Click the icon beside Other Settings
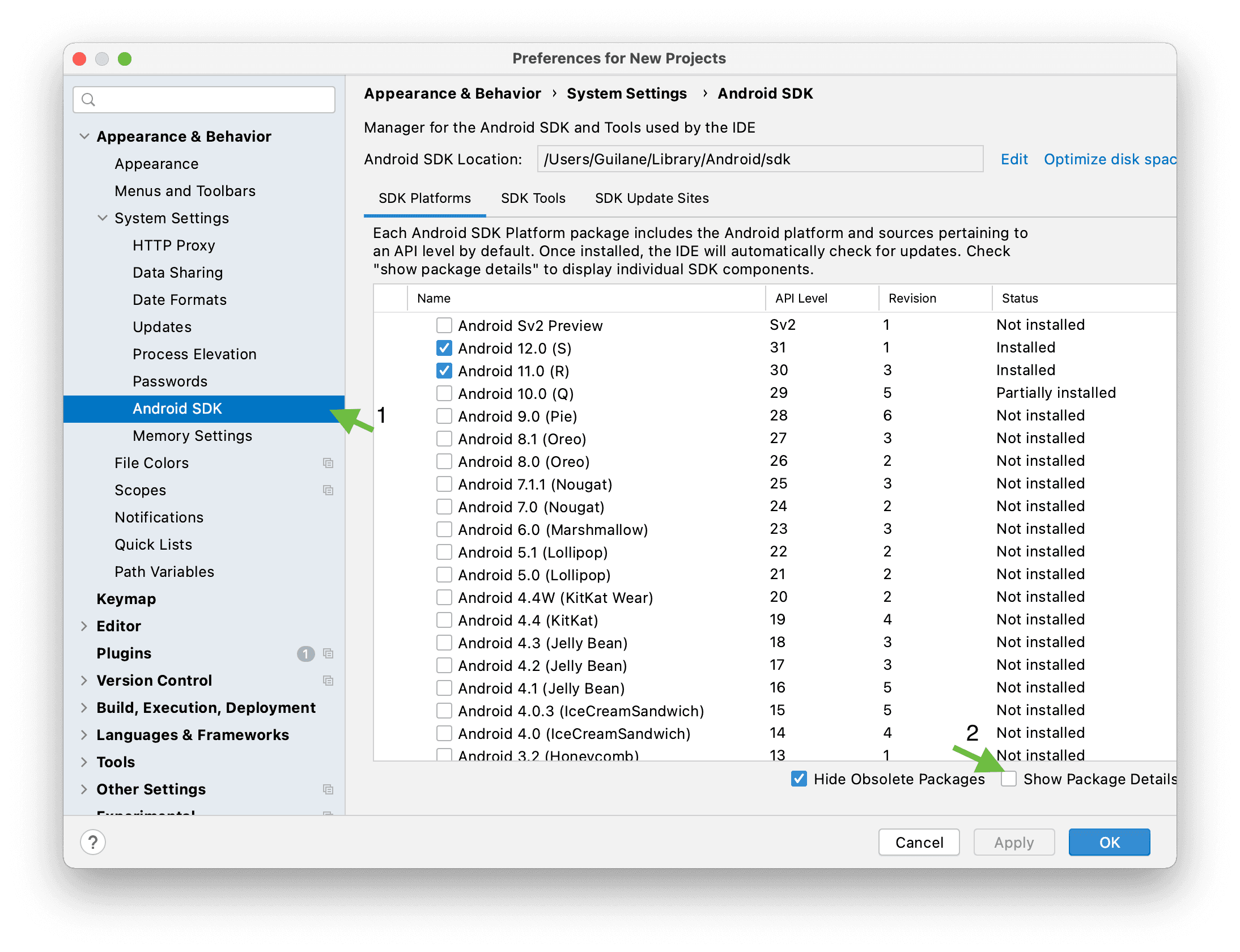 click(329, 789)
